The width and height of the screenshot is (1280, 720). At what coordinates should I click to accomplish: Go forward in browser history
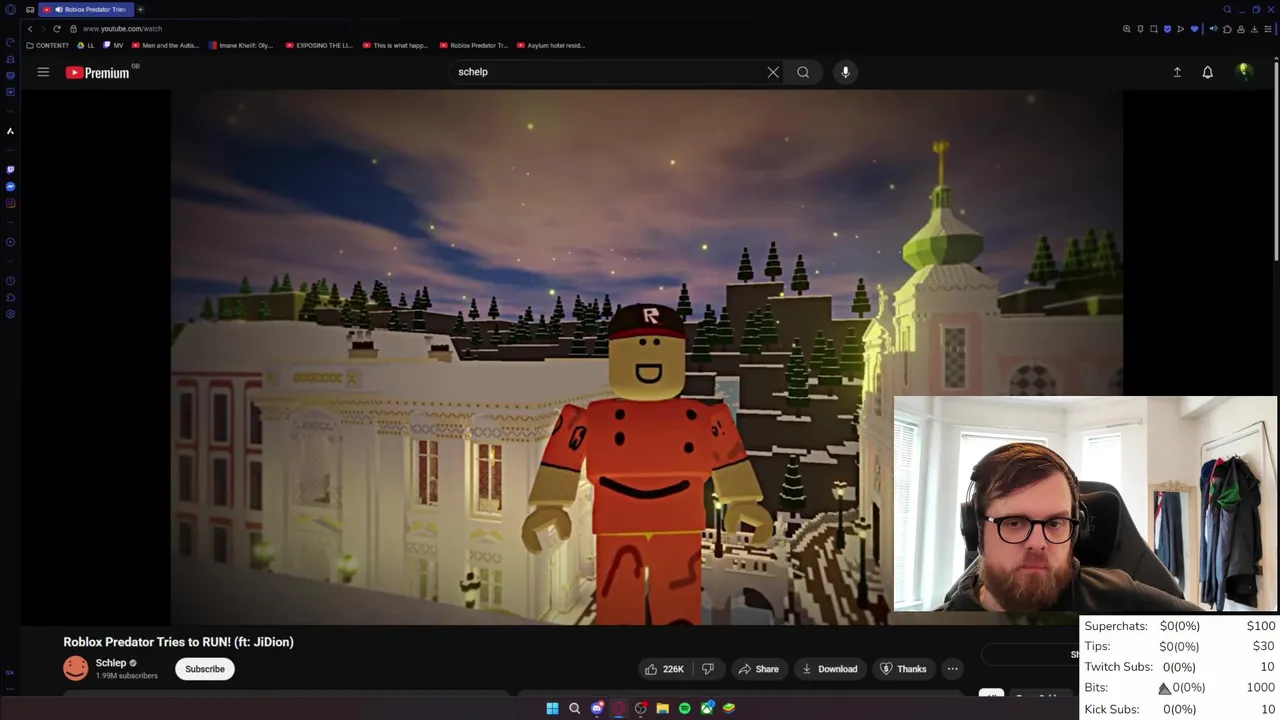[x=43, y=29]
